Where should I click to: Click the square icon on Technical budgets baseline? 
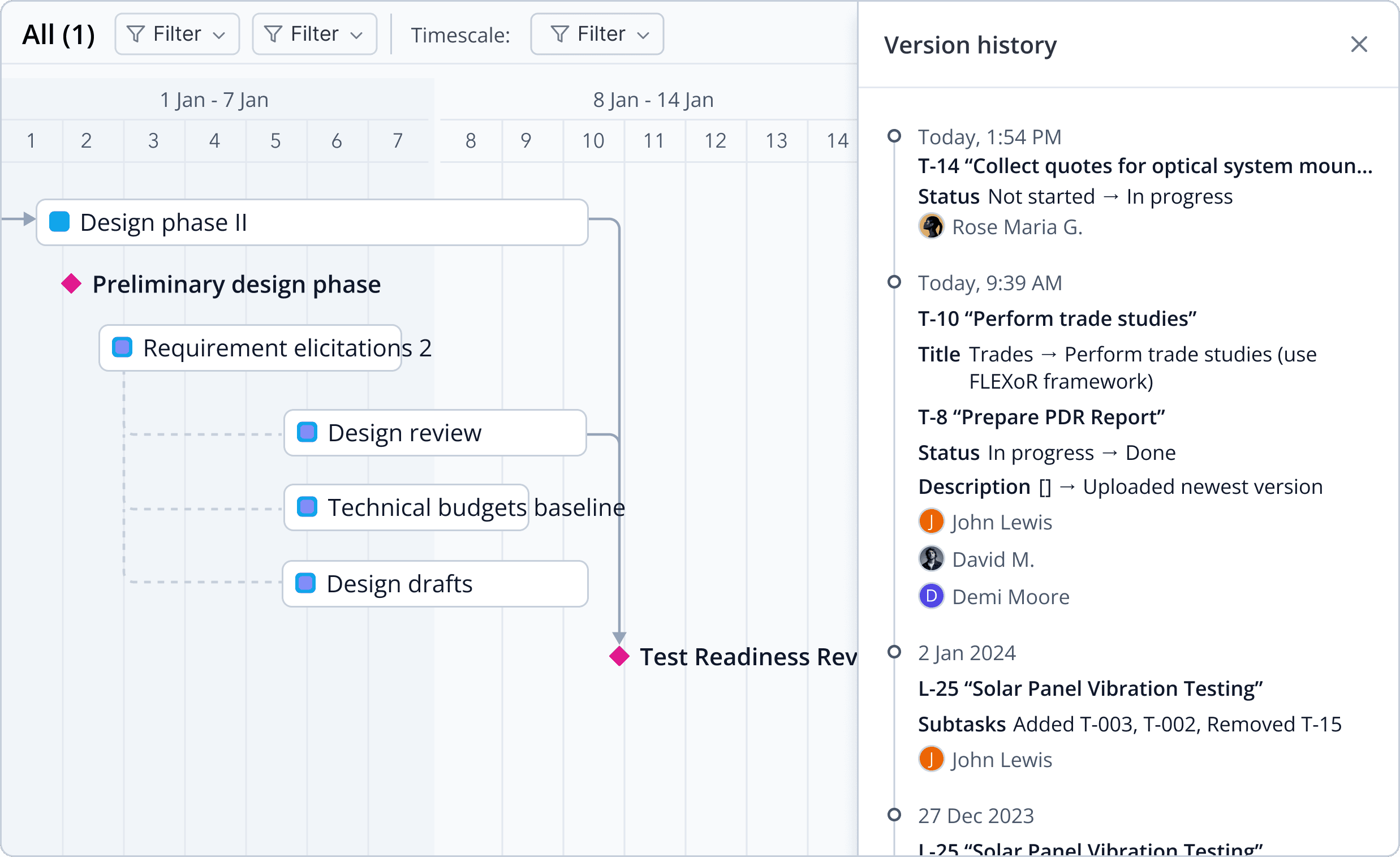(x=306, y=507)
